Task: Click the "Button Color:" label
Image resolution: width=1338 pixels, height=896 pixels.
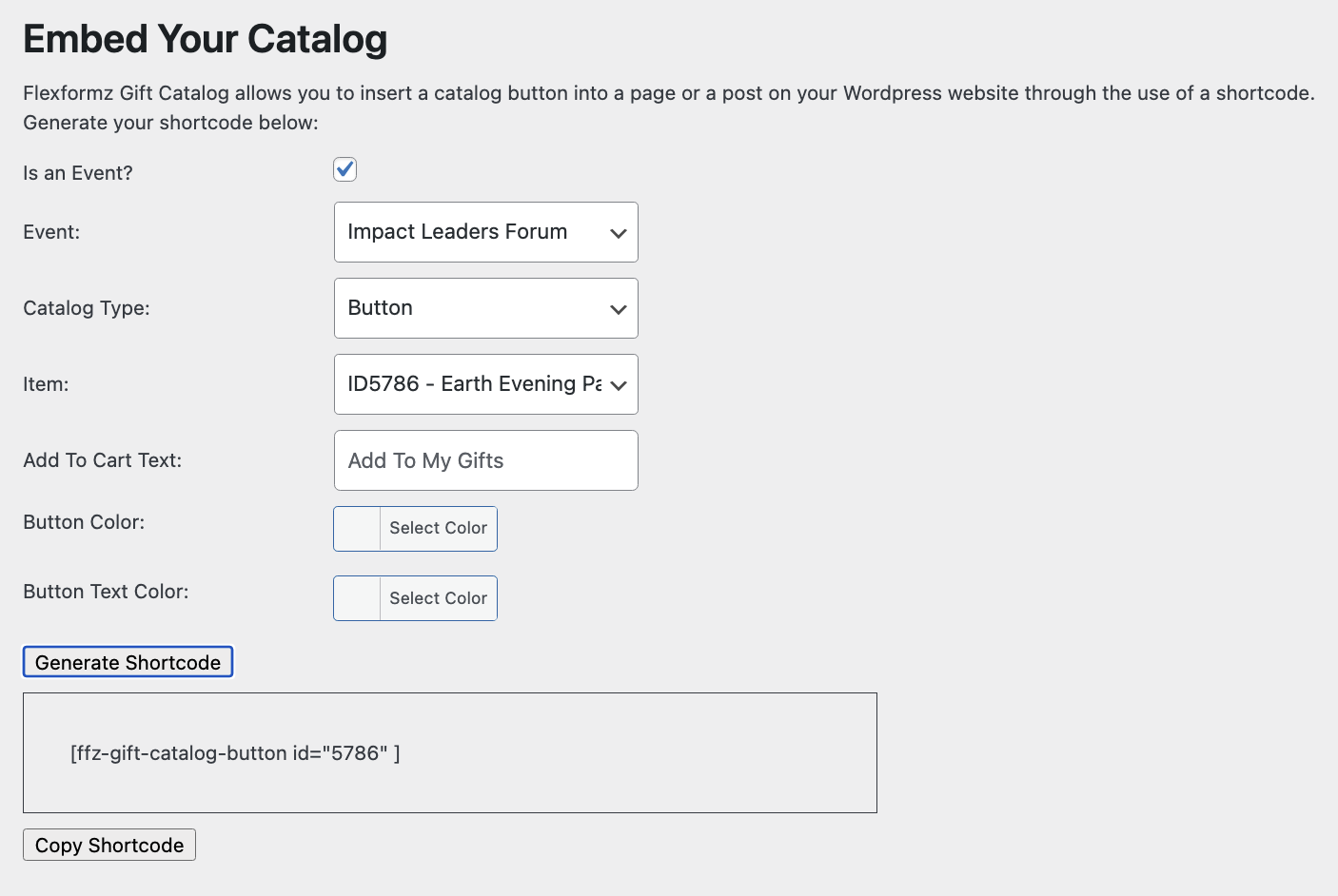Action: pyautogui.click(x=84, y=522)
